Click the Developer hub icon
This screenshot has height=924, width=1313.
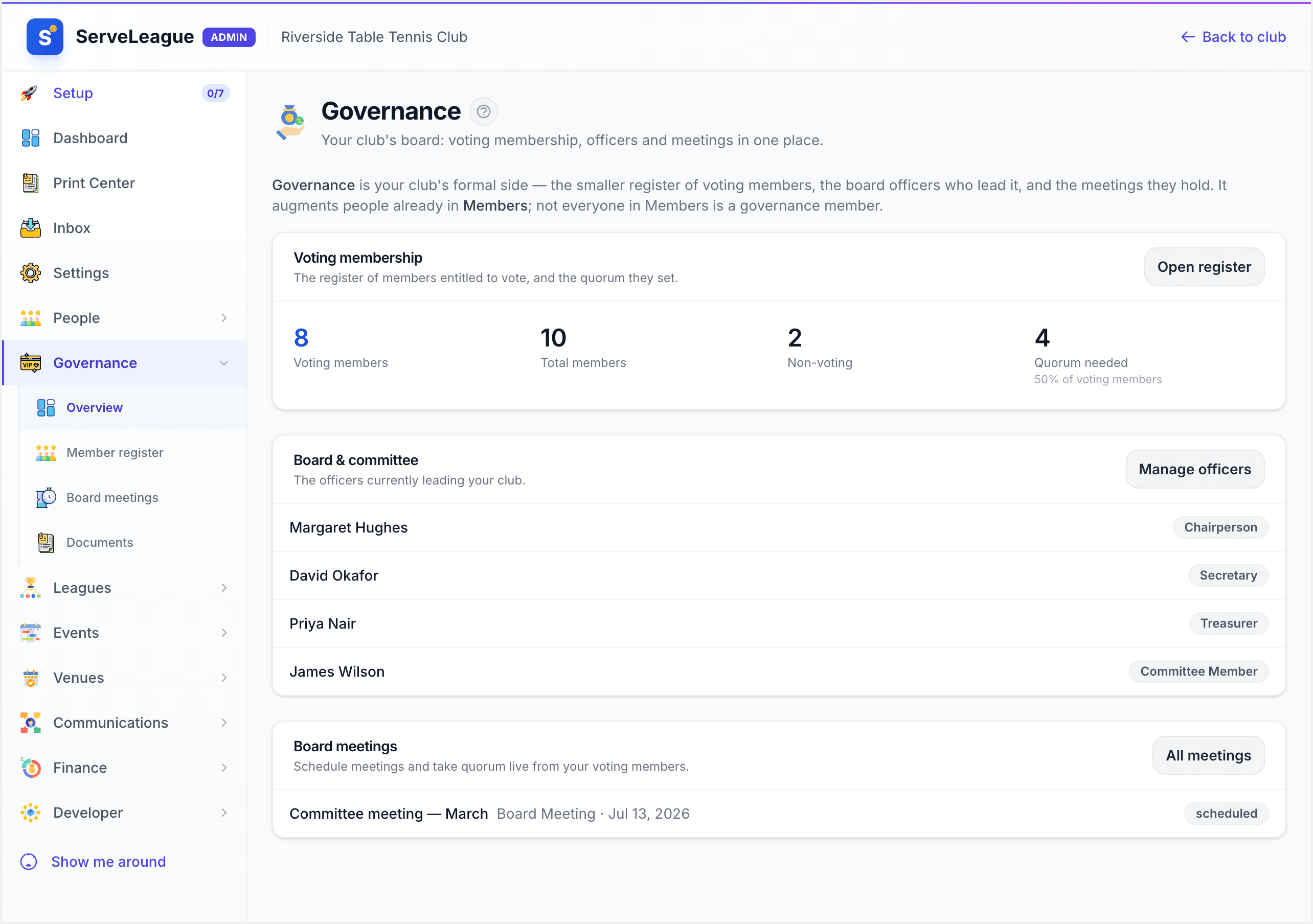tap(30, 813)
